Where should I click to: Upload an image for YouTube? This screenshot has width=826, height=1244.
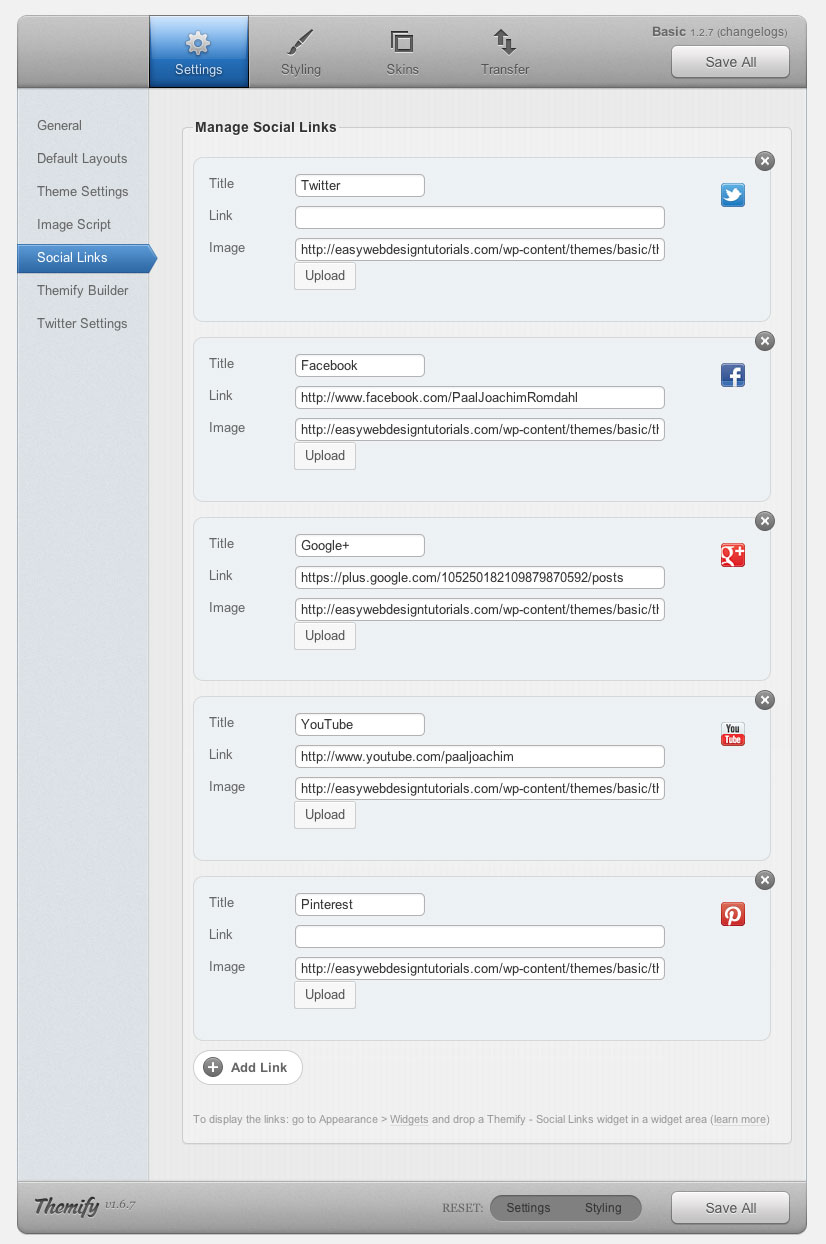click(x=325, y=815)
